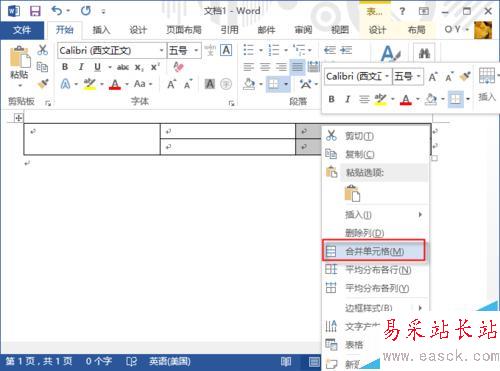
Task: Toggle strikethrough abc in ribbon
Action: (123, 67)
